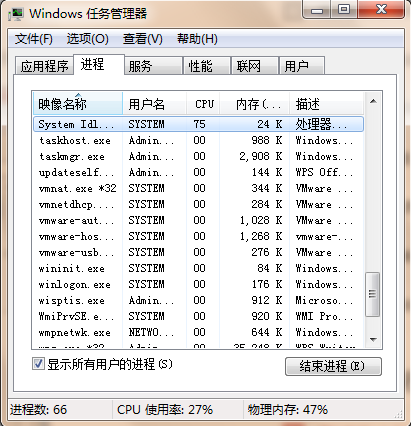Open the 查看(V) menu
This screenshot has width=411, height=426.
click(x=143, y=39)
